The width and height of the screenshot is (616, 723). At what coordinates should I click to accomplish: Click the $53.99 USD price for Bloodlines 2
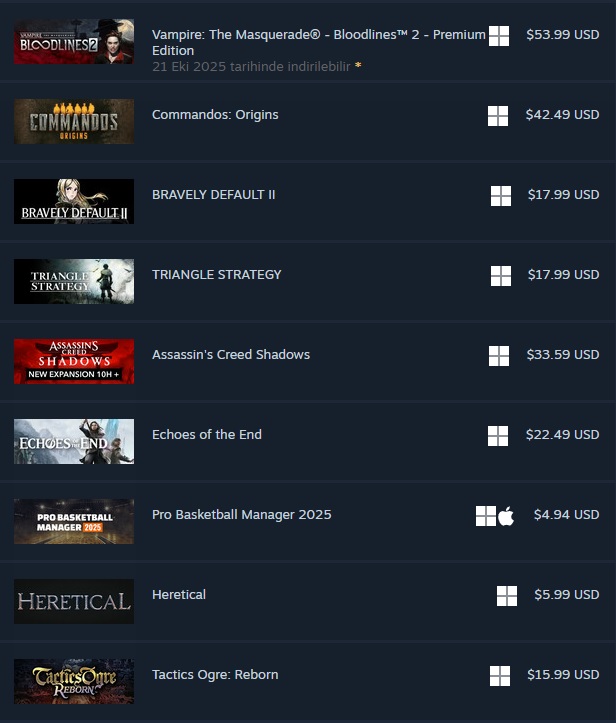pyautogui.click(x=563, y=35)
